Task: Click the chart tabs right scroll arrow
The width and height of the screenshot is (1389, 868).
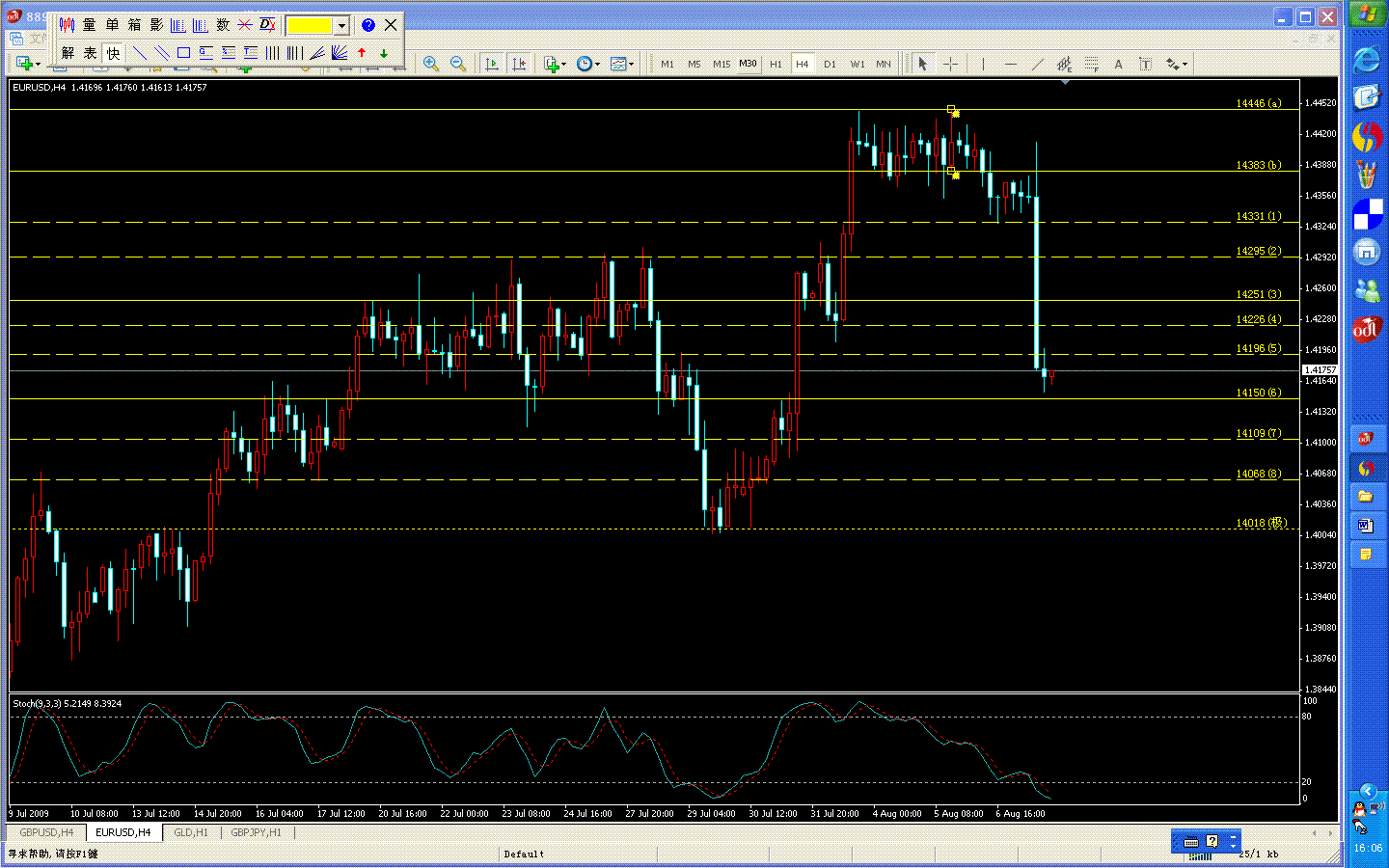Action: (x=1332, y=832)
